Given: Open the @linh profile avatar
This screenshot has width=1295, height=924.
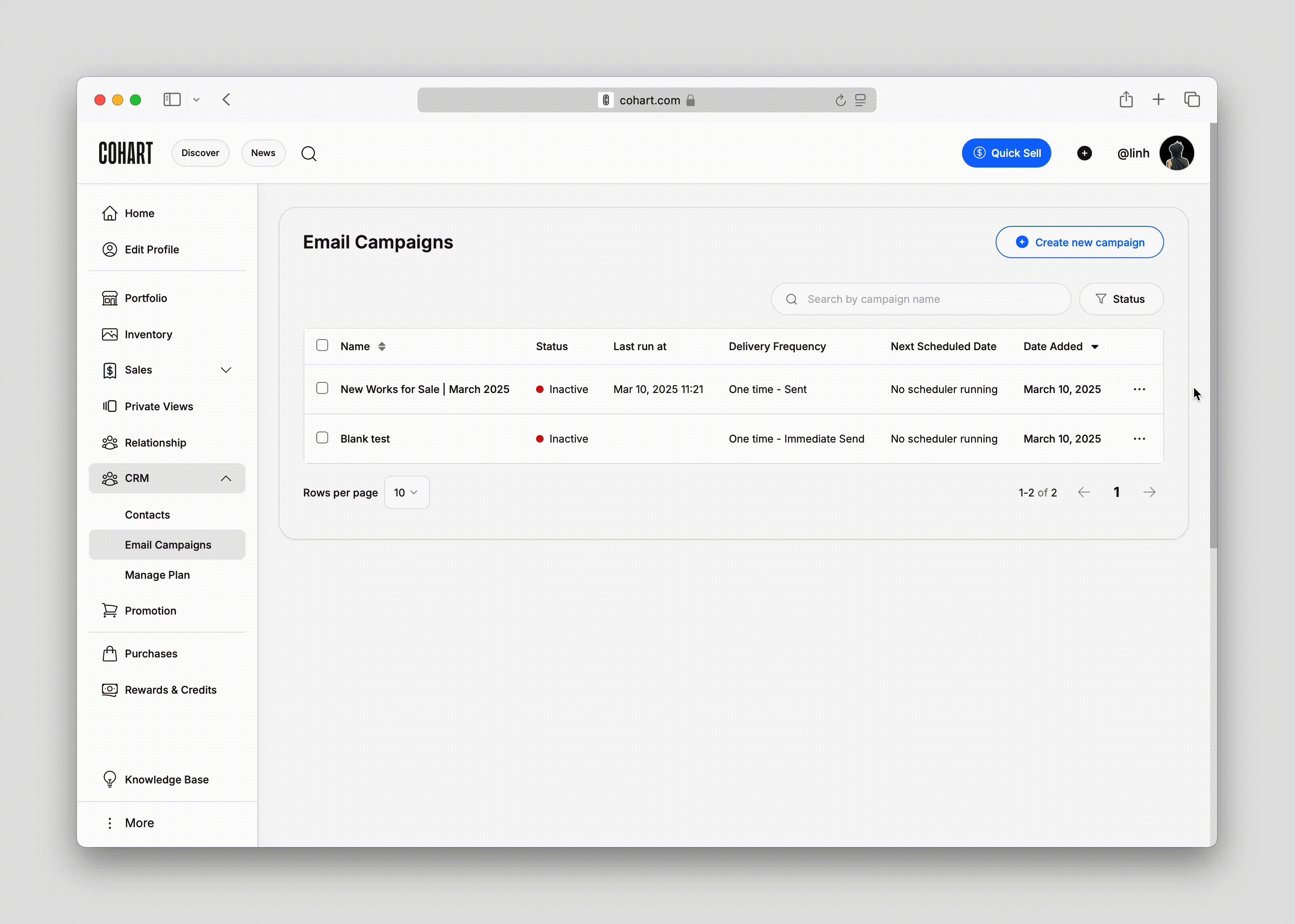Looking at the screenshot, I should (1176, 153).
